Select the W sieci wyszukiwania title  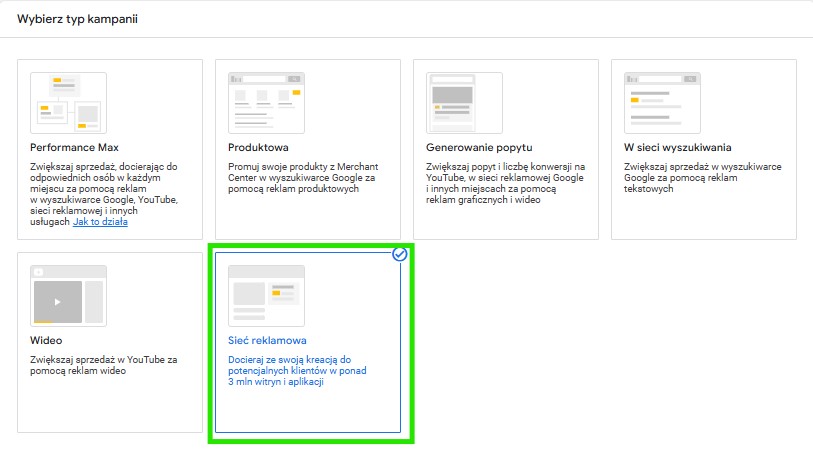[x=678, y=147]
